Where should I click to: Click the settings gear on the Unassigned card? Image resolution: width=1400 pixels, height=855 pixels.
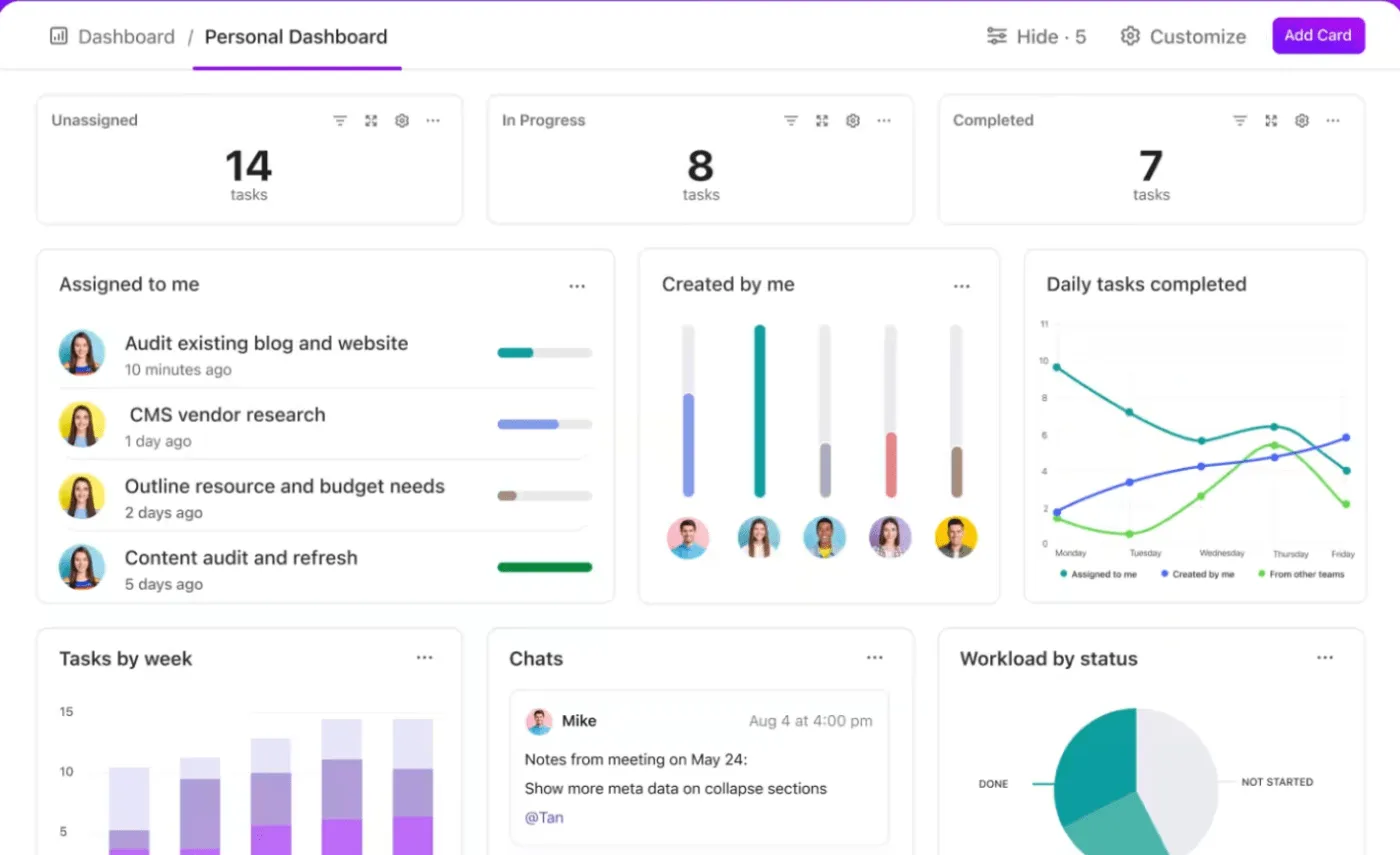(402, 120)
